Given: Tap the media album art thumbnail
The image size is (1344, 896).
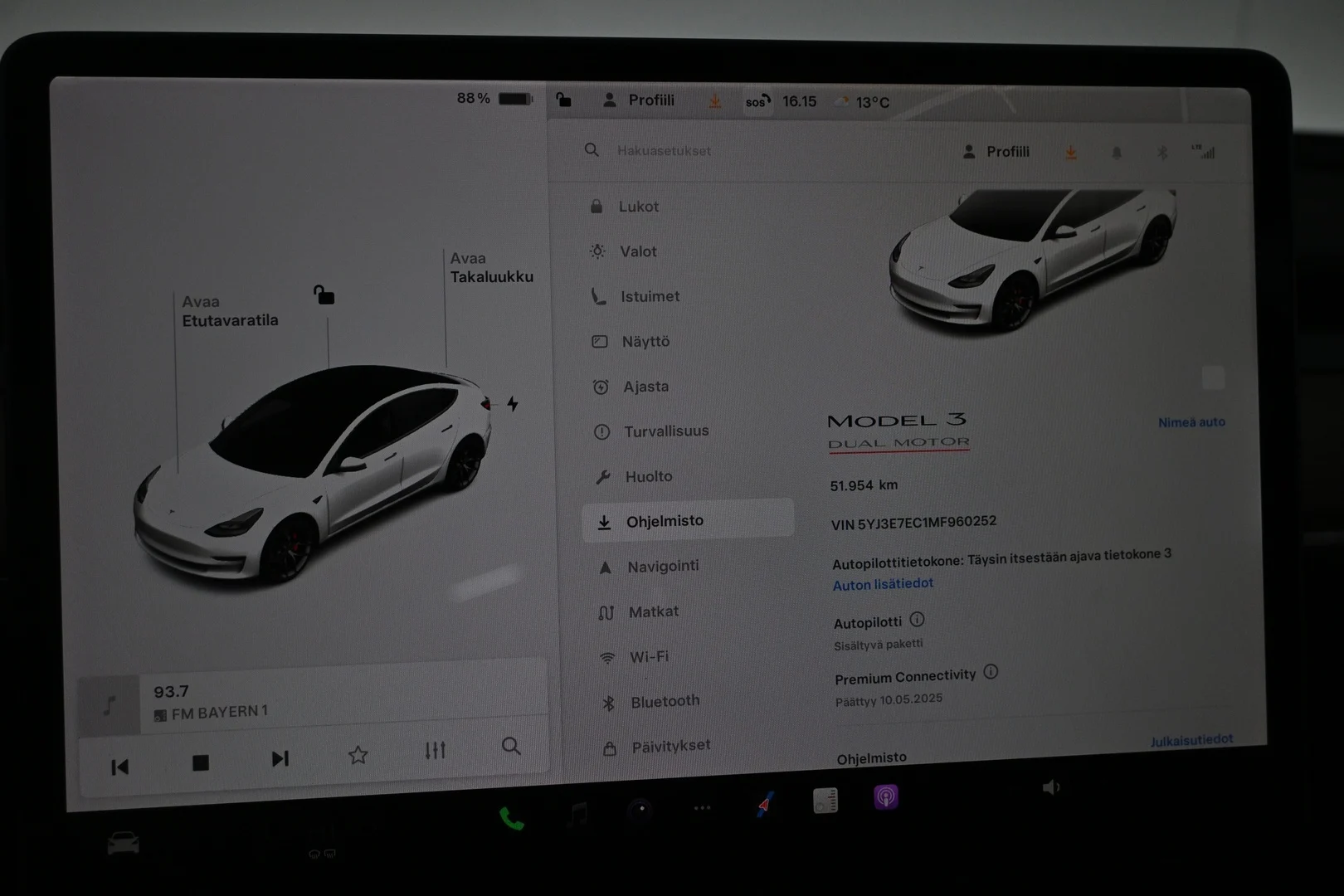Looking at the screenshot, I should 109,706.
